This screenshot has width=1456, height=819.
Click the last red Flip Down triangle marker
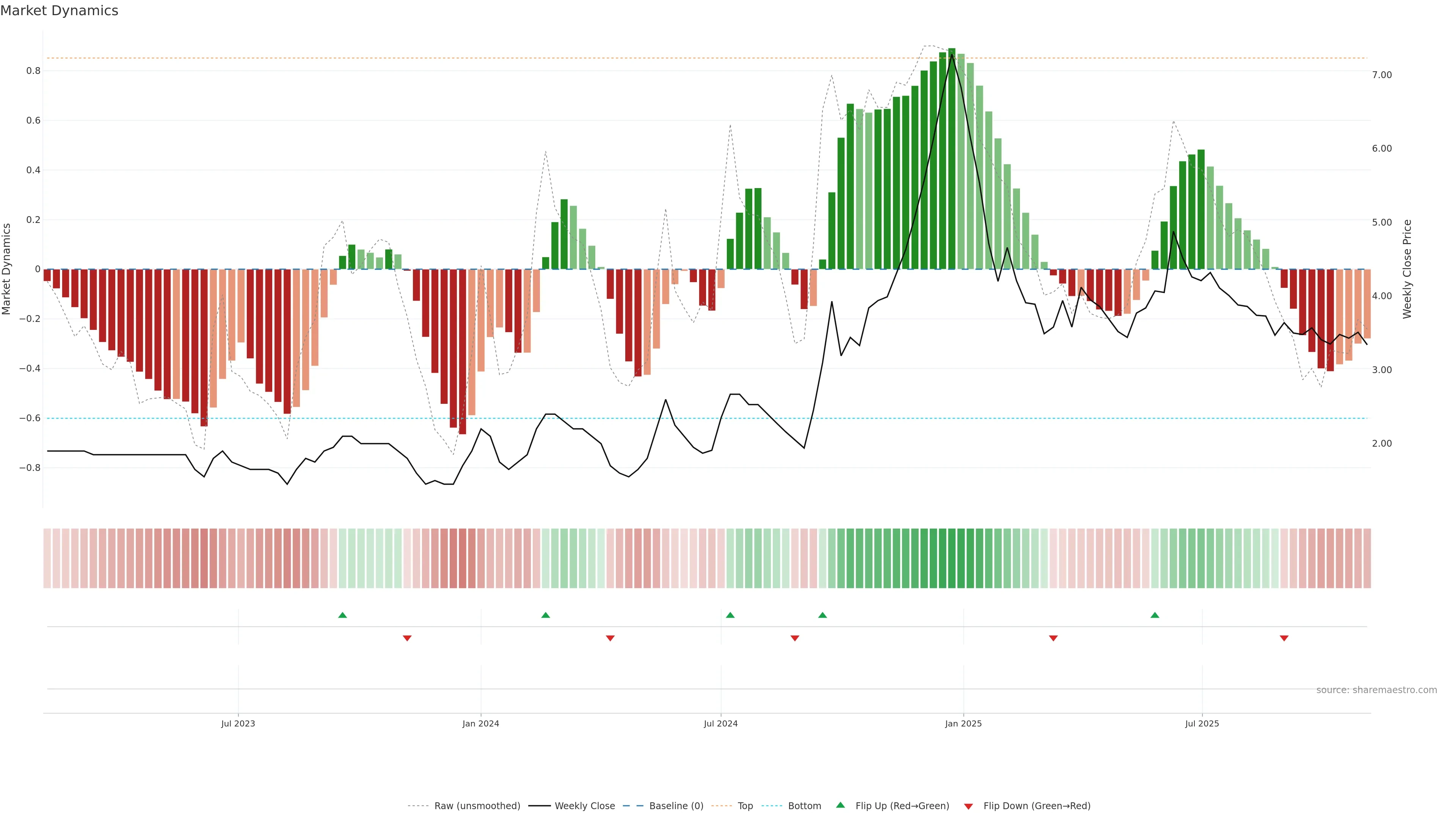(x=1284, y=638)
